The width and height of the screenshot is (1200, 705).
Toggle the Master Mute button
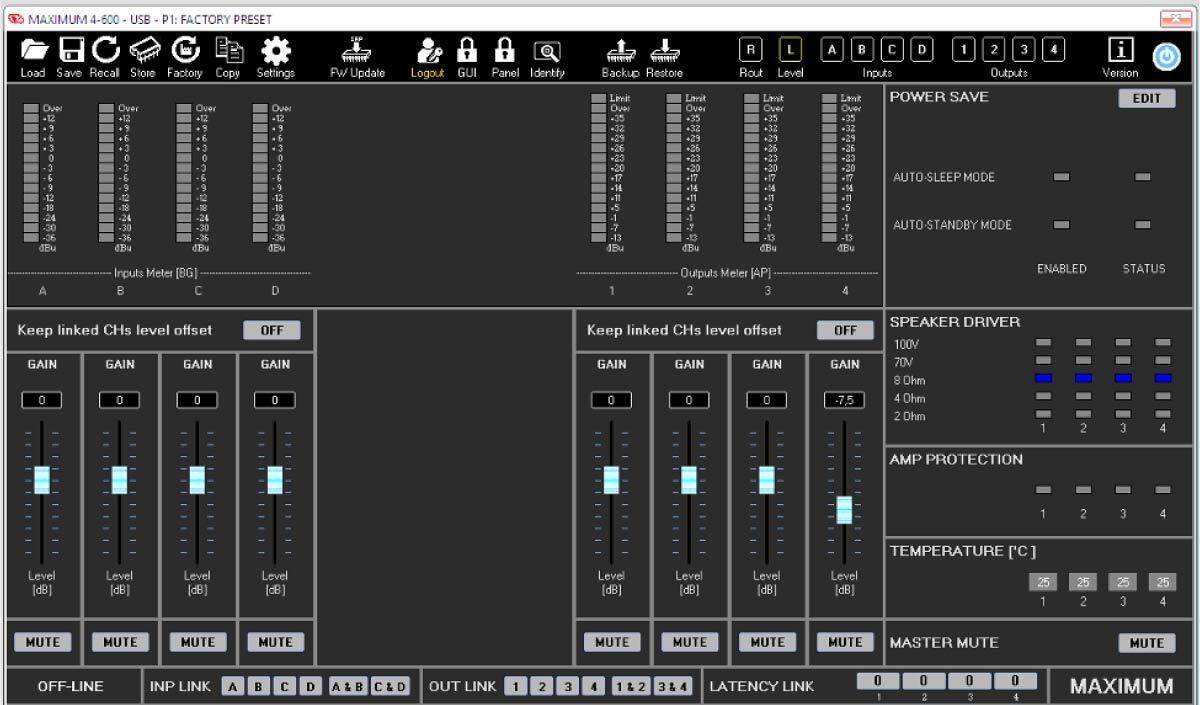point(1146,643)
